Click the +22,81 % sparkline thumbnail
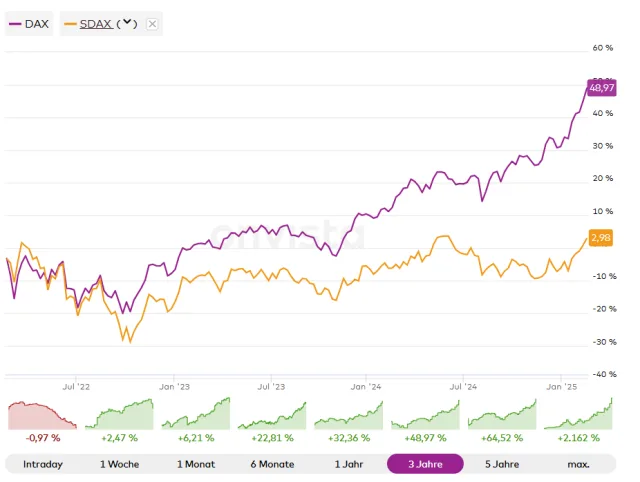 pyautogui.click(x=272, y=416)
